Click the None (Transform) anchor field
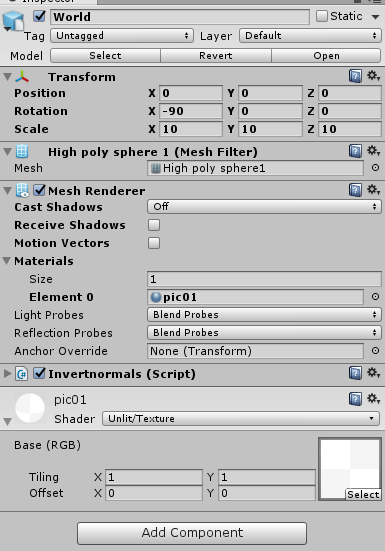The height and width of the screenshot is (551, 385). pos(255,351)
